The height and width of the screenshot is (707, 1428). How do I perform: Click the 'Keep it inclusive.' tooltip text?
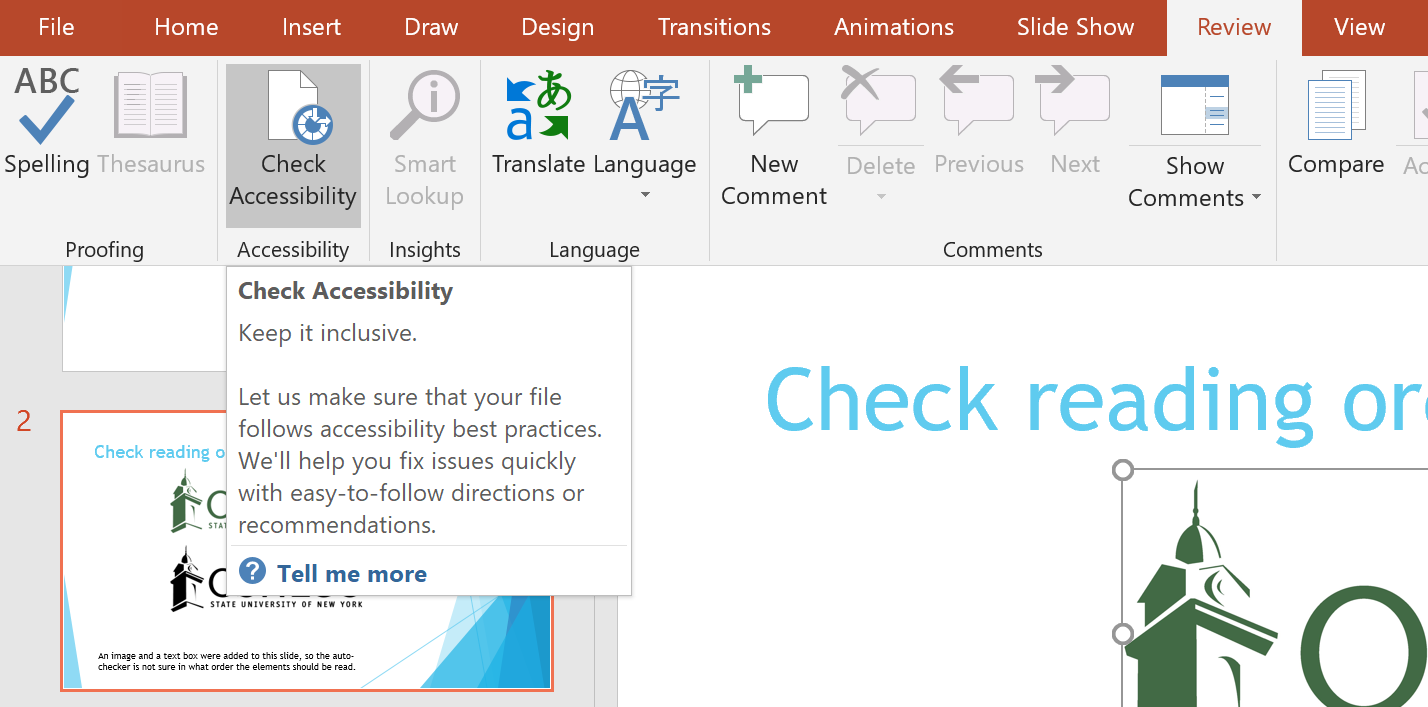tap(328, 333)
